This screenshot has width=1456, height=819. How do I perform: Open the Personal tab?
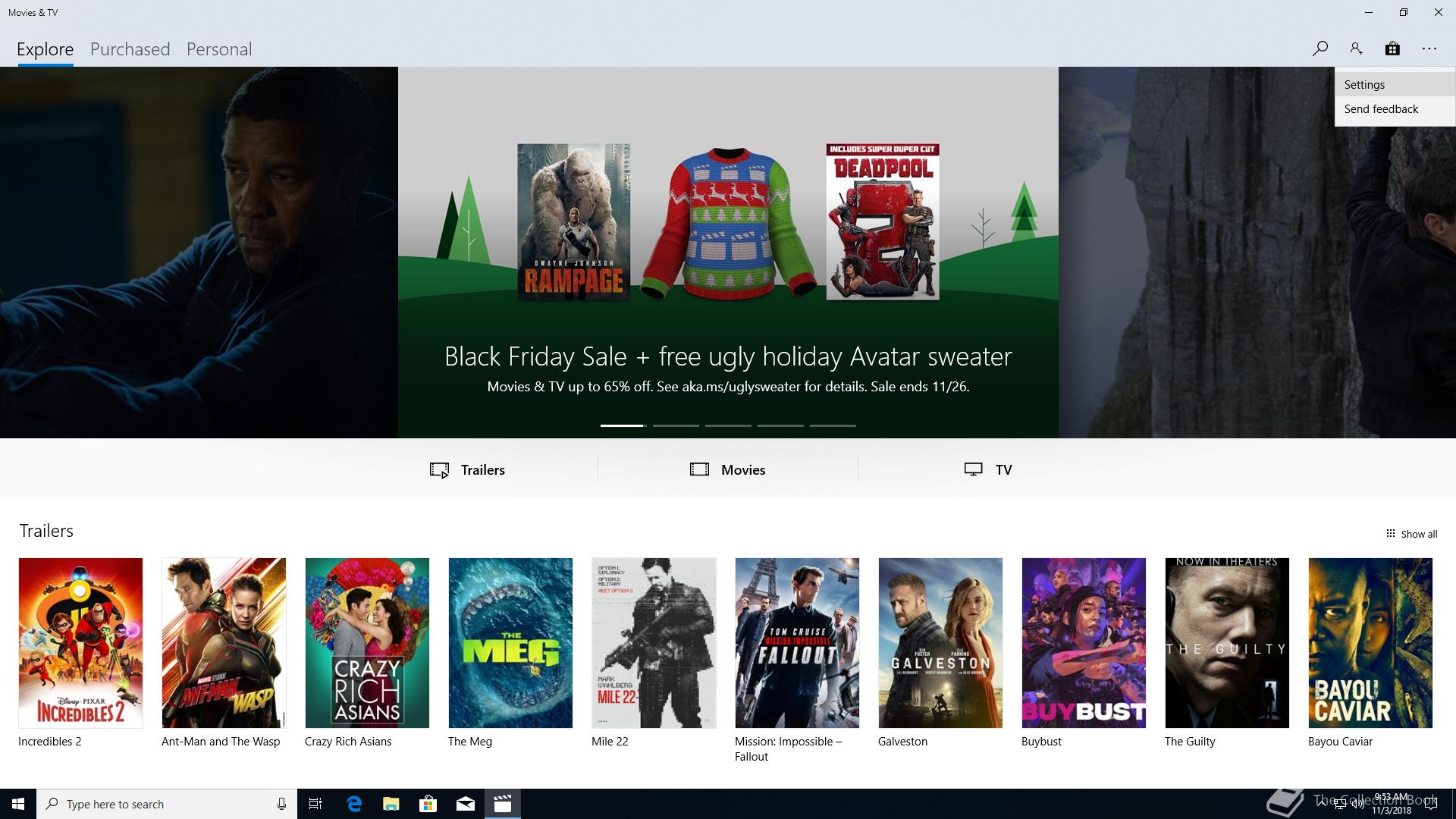coord(219,49)
